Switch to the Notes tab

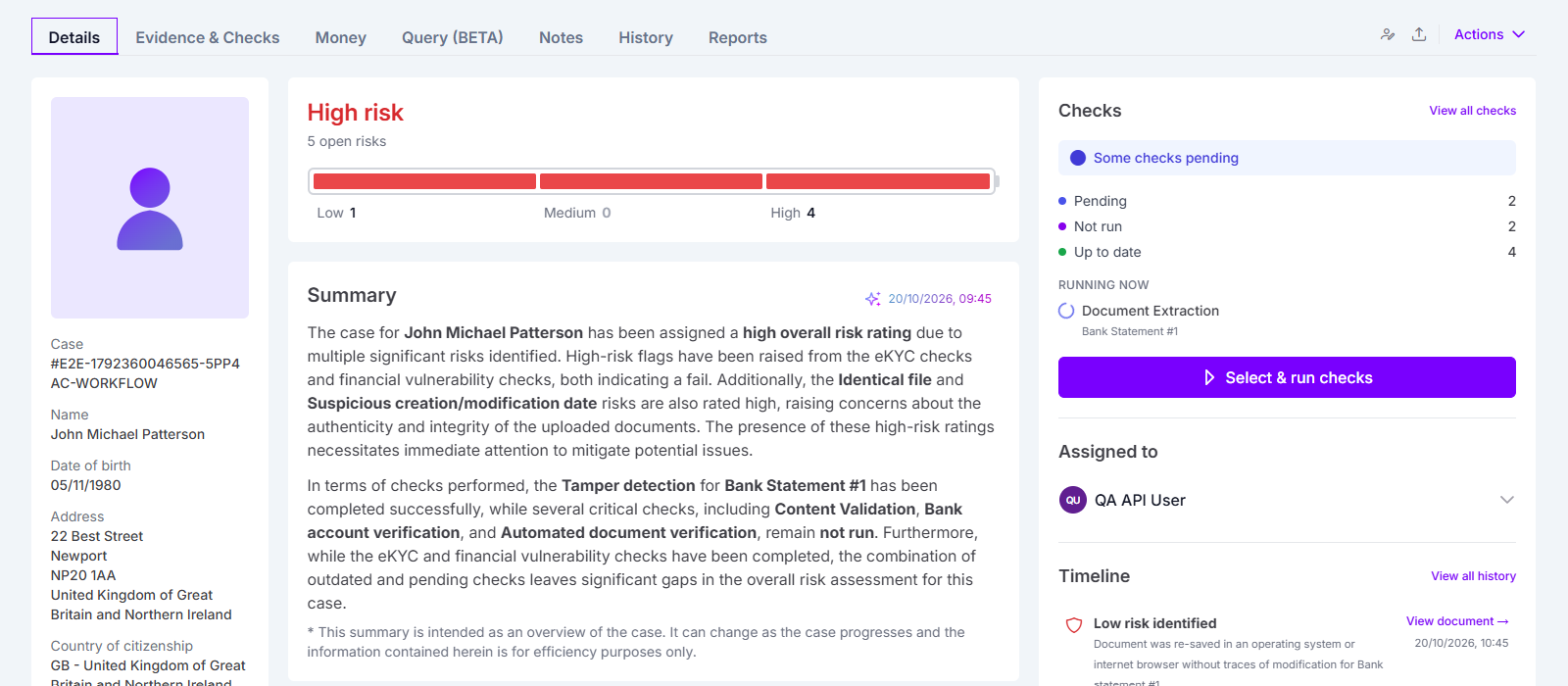(x=561, y=37)
